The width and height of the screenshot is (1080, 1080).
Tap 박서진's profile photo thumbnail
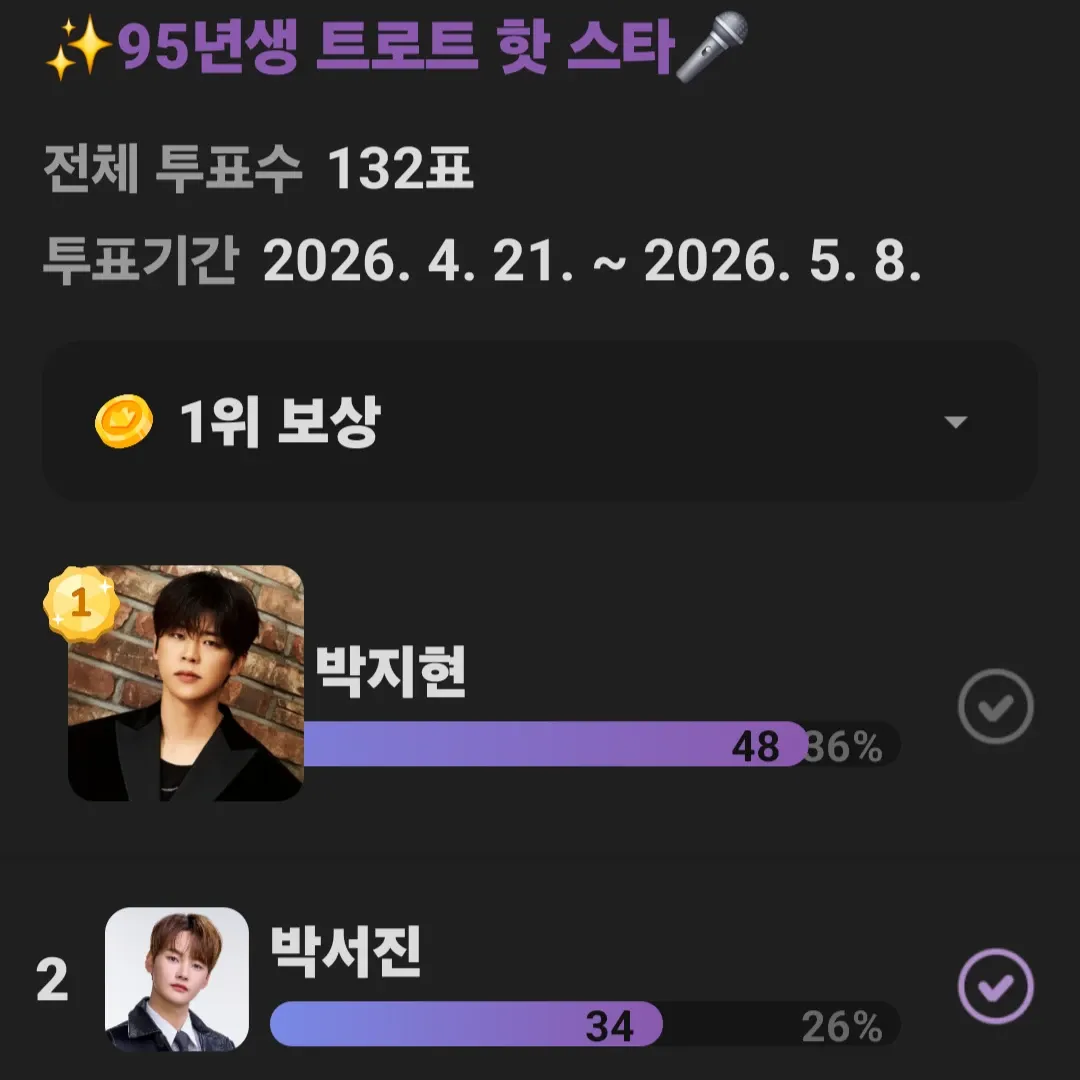(177, 979)
